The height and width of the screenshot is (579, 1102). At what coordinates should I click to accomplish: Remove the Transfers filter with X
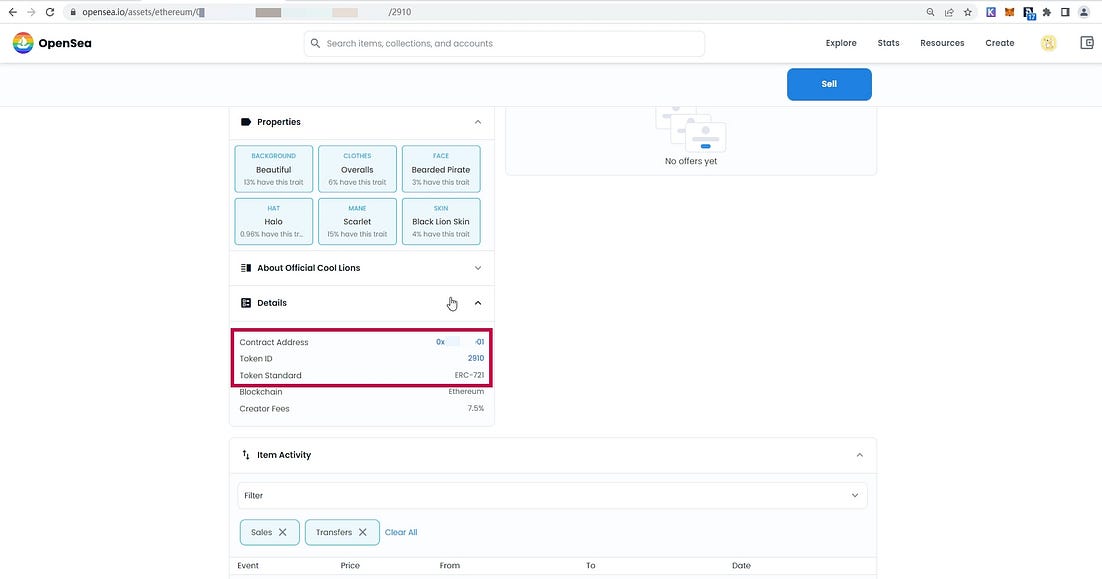(363, 532)
